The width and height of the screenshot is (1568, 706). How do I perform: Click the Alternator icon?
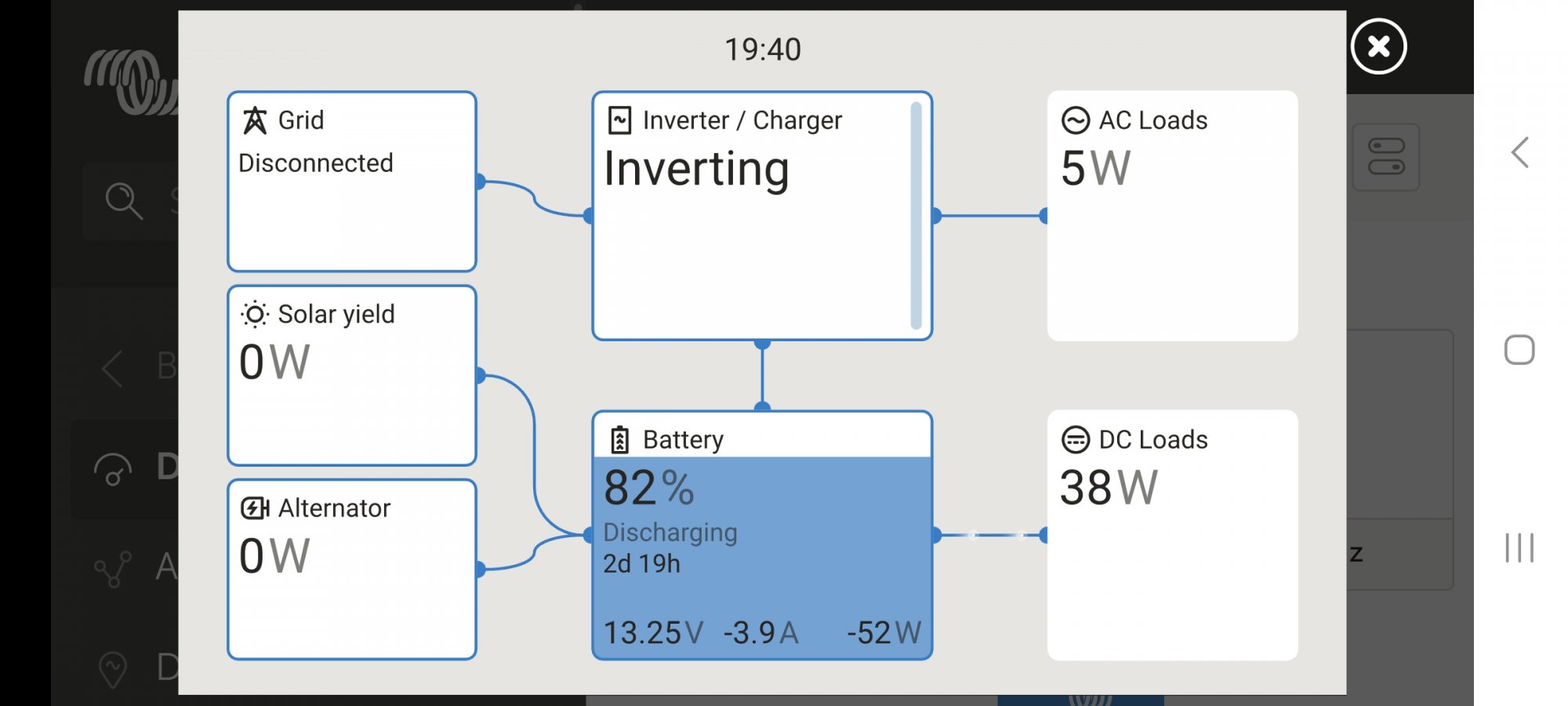click(255, 508)
